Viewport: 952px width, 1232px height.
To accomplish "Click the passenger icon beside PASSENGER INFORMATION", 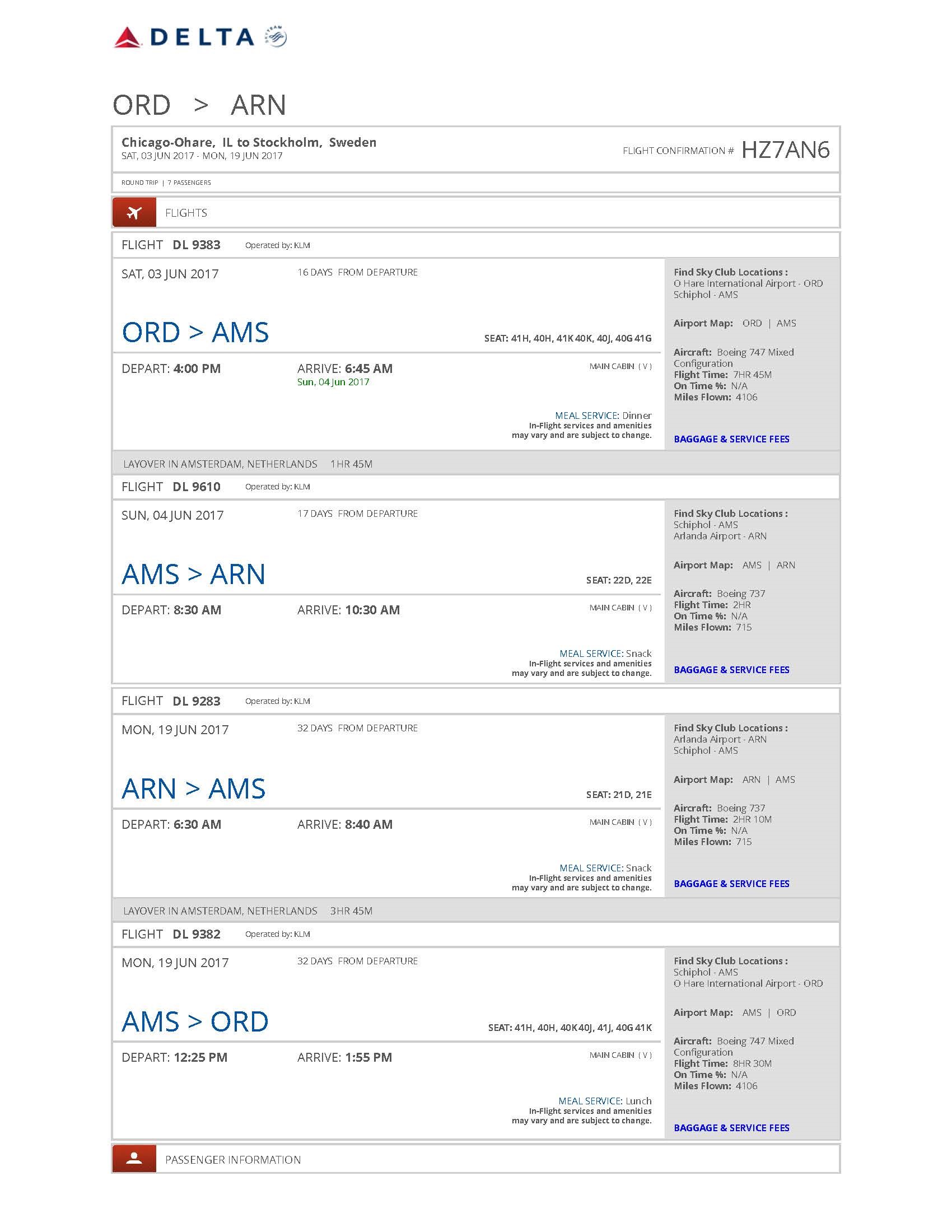I will [x=134, y=1160].
